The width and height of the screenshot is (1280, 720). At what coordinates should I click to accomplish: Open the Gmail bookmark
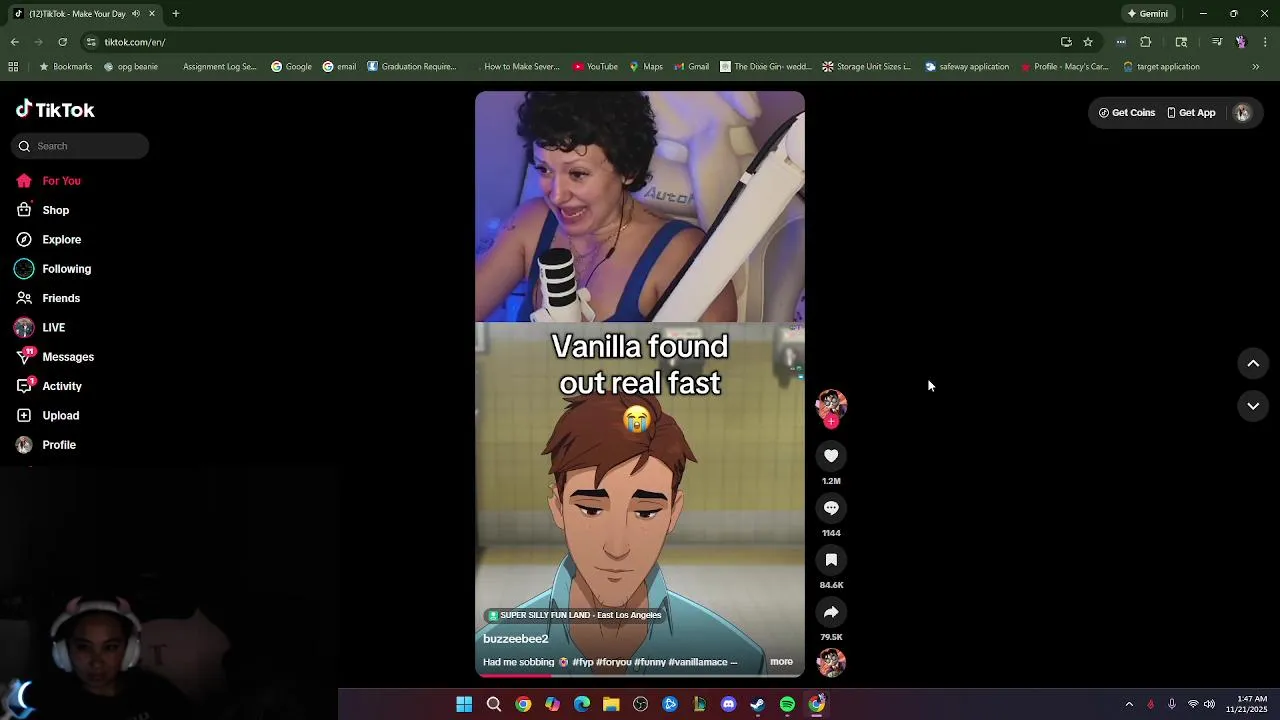click(x=691, y=67)
